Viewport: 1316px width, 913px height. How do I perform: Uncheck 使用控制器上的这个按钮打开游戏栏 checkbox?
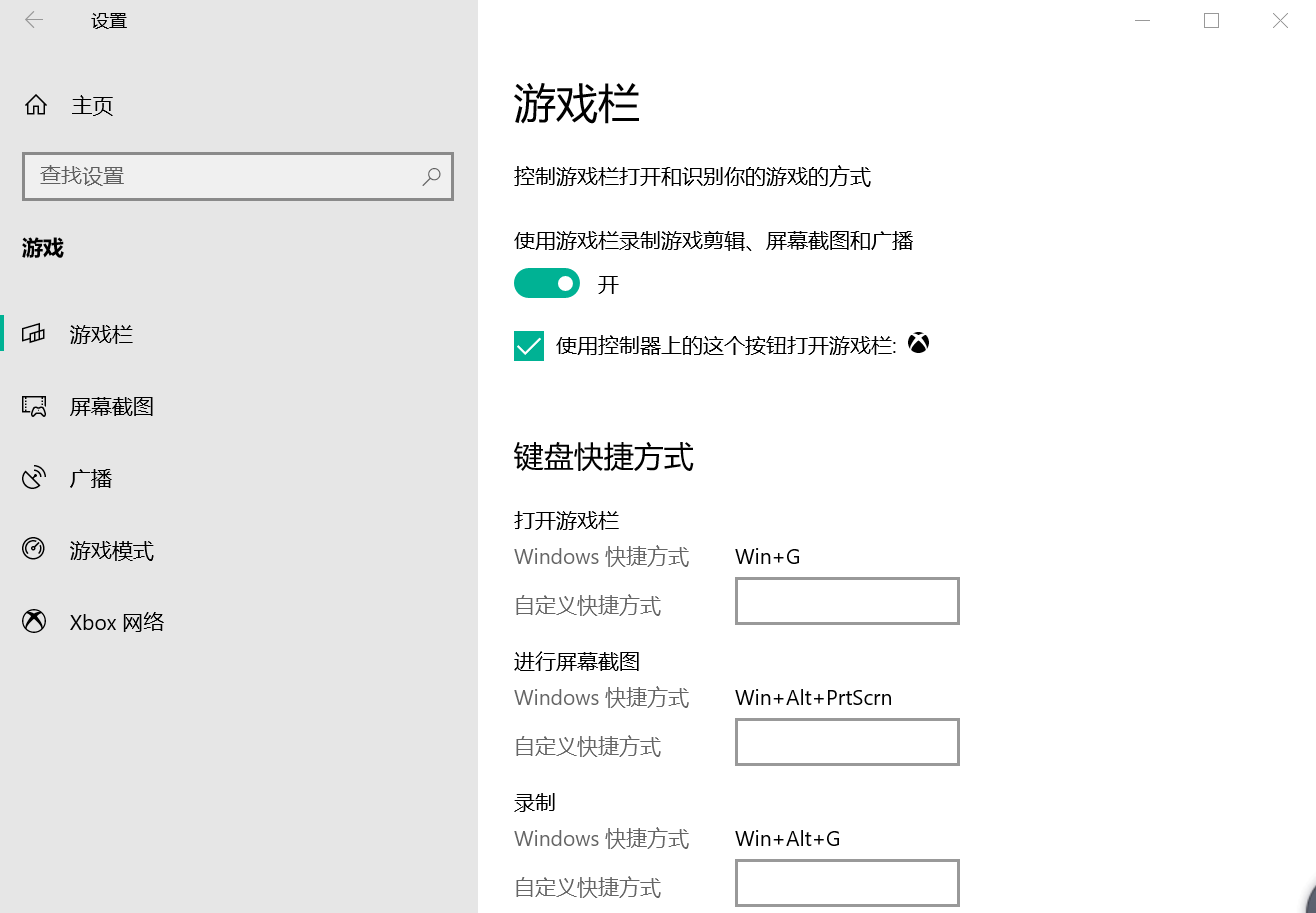point(529,346)
